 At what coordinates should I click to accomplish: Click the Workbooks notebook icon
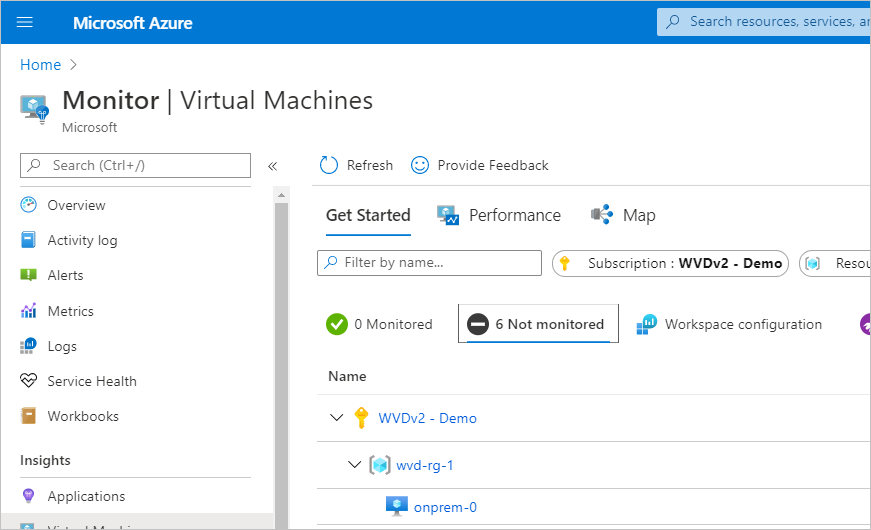click(28, 416)
